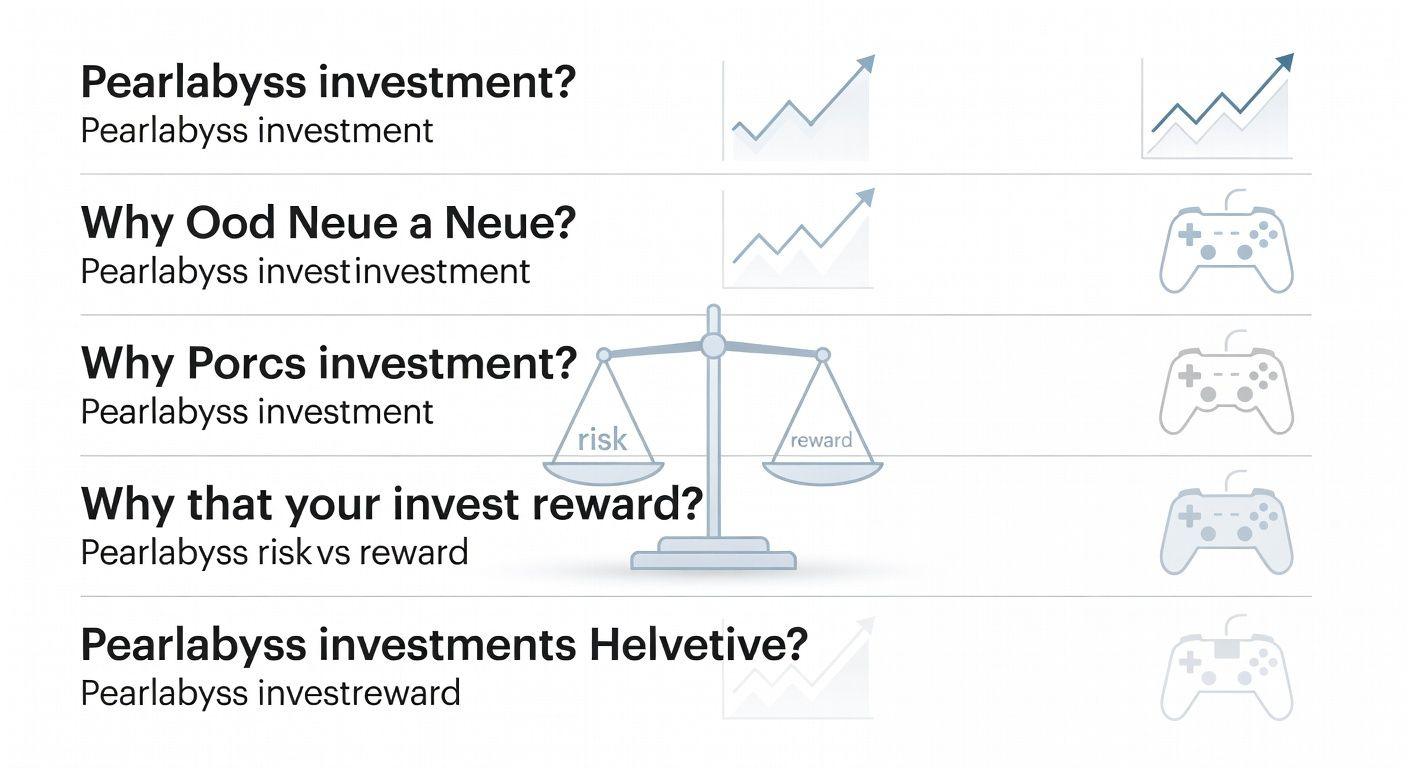Select "Pearlabyss investments Helvetive?" heading
Screen dimensions: 1408x768
tap(443, 645)
